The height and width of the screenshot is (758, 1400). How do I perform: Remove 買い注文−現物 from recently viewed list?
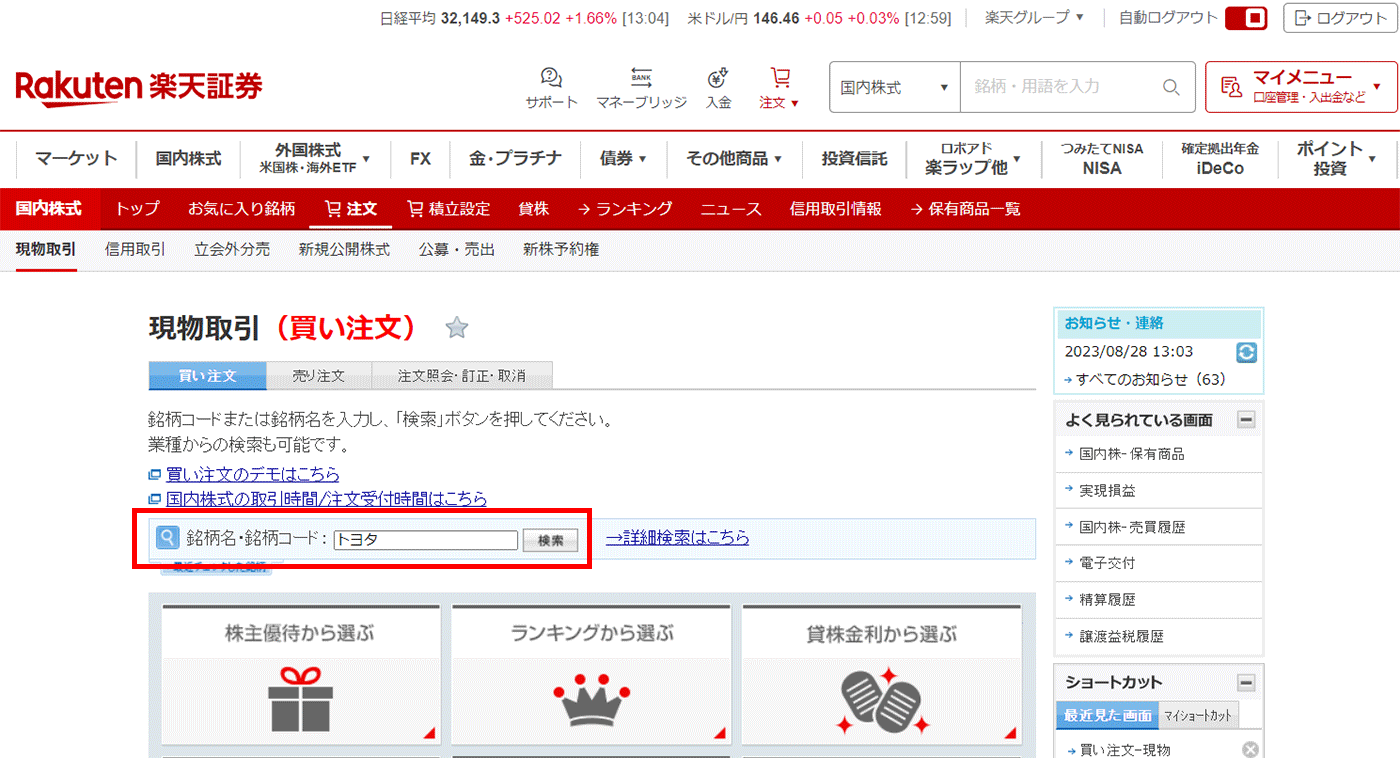tap(1250, 750)
